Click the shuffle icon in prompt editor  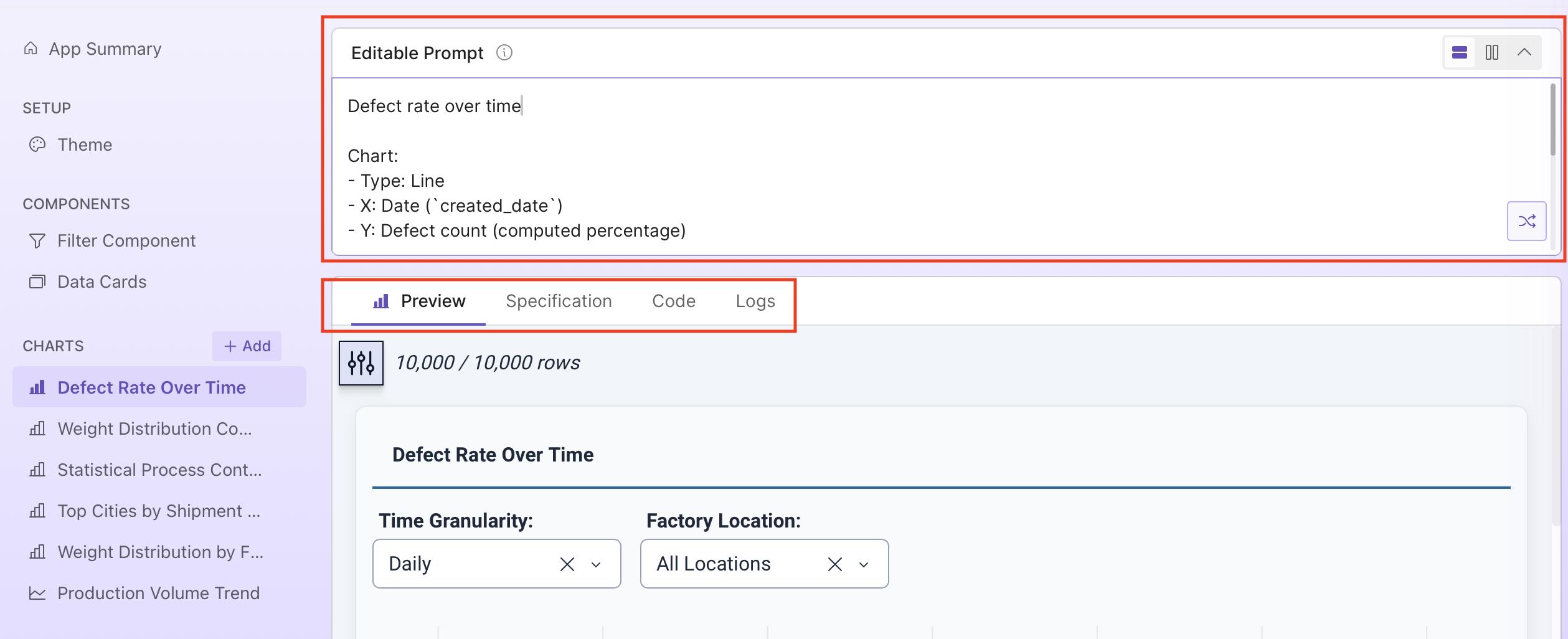point(1526,221)
